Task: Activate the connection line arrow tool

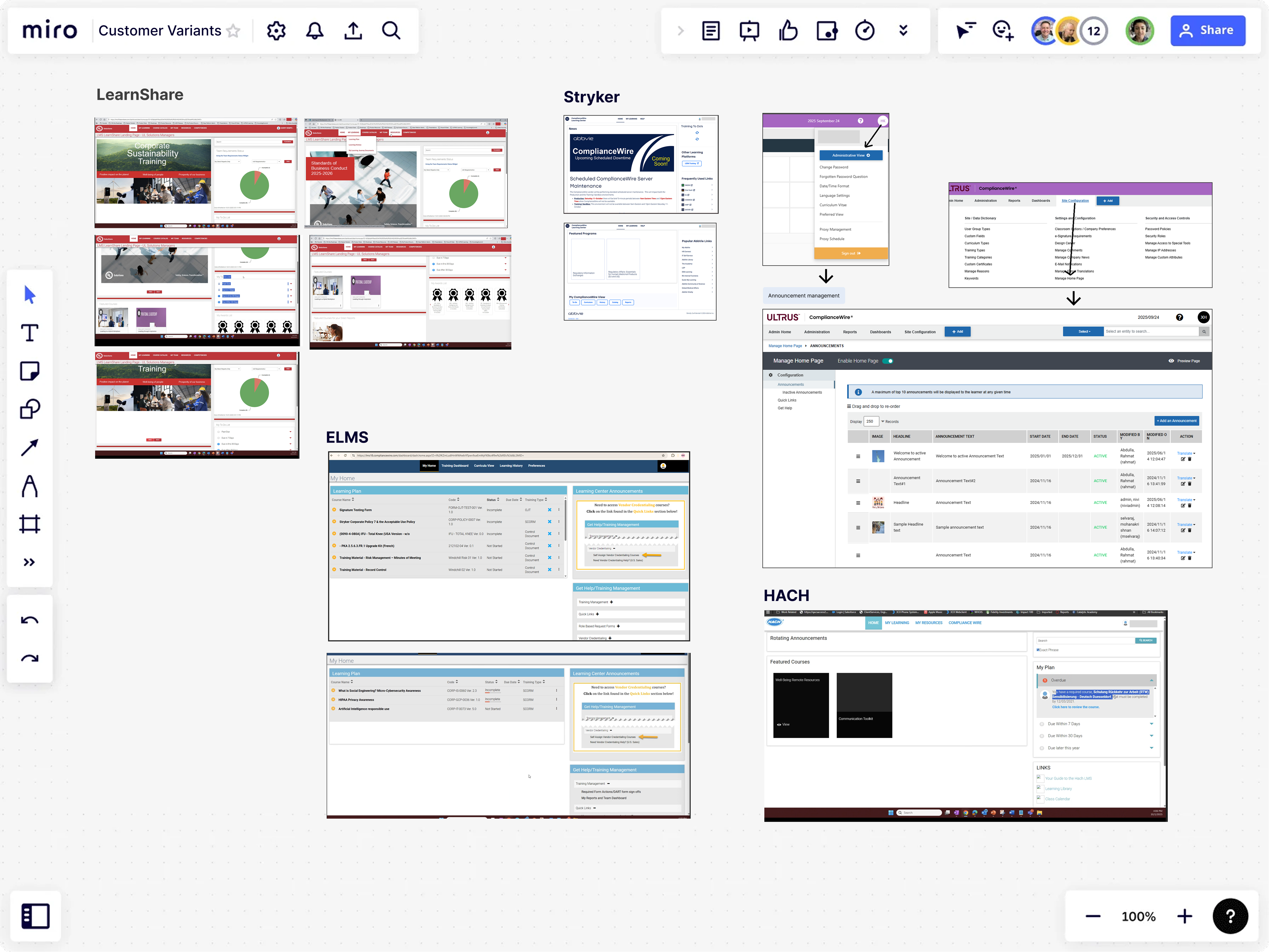Action: pyautogui.click(x=30, y=448)
